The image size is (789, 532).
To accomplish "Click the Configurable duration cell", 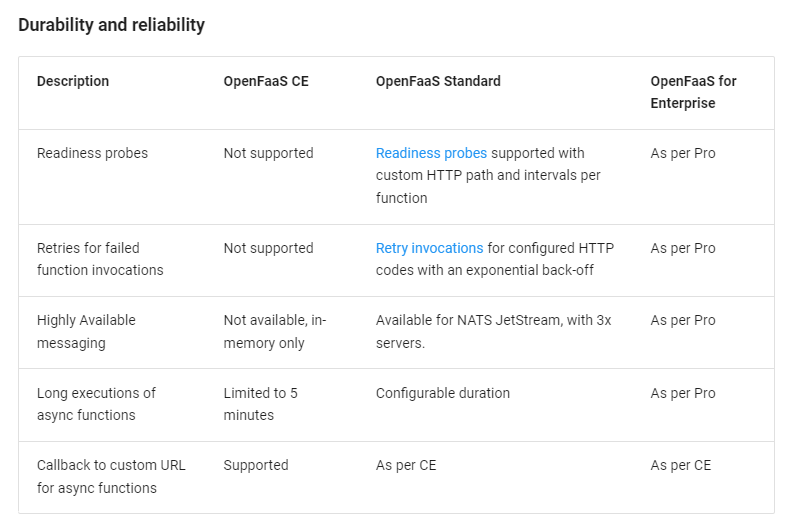I will click(x=443, y=393).
